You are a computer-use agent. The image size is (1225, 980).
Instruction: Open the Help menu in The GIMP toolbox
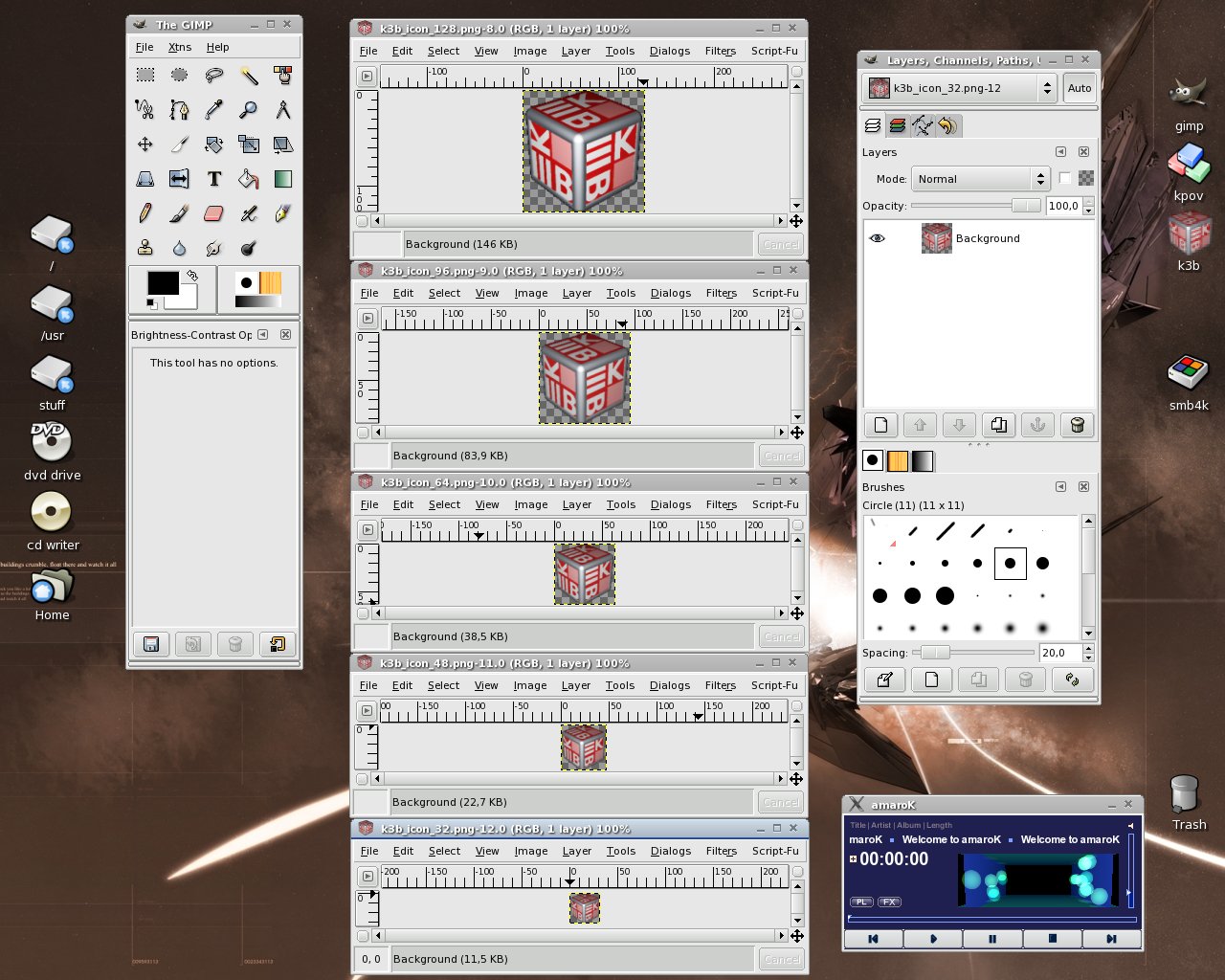[218, 47]
